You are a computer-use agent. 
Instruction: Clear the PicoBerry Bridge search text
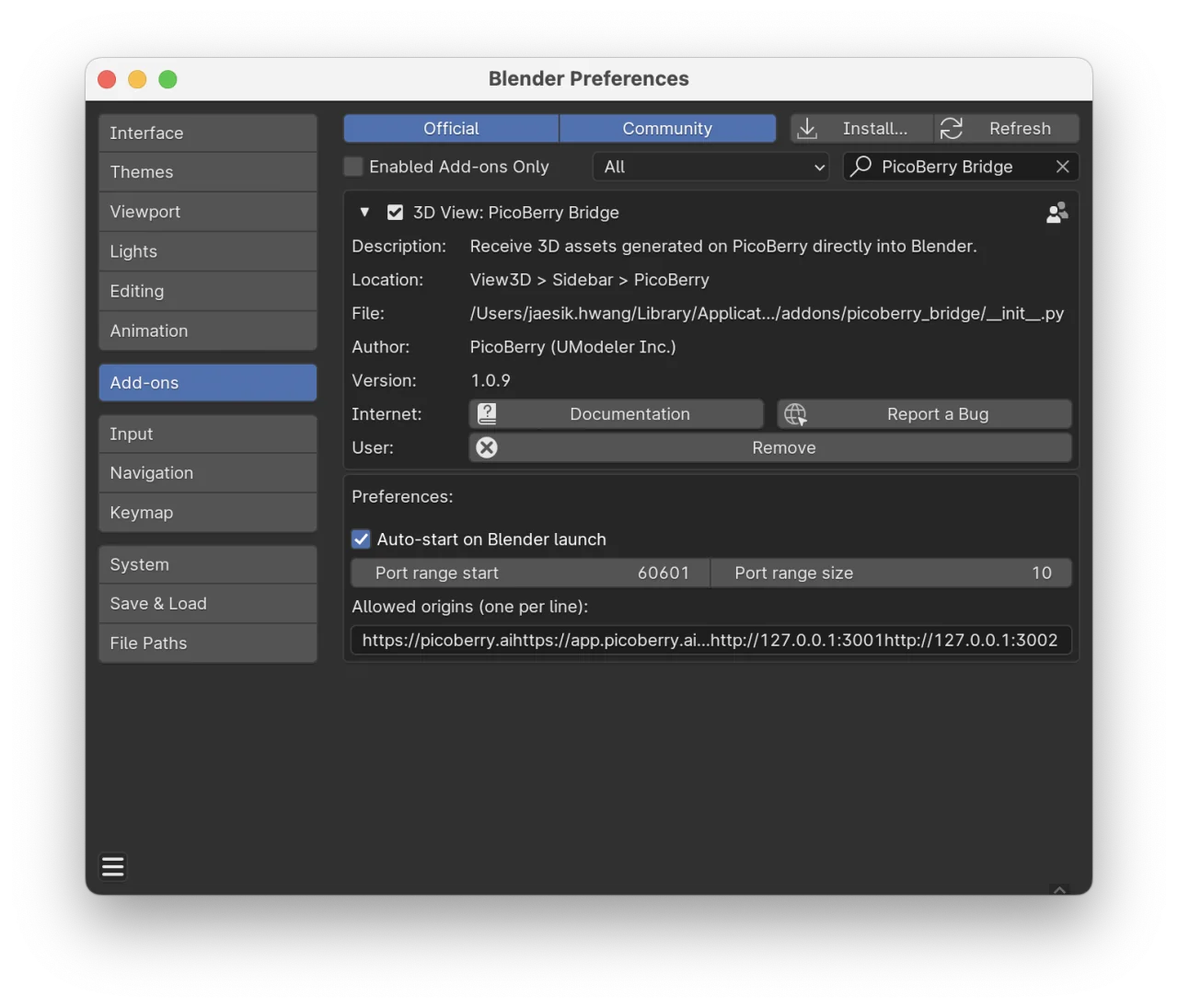pyautogui.click(x=1063, y=167)
